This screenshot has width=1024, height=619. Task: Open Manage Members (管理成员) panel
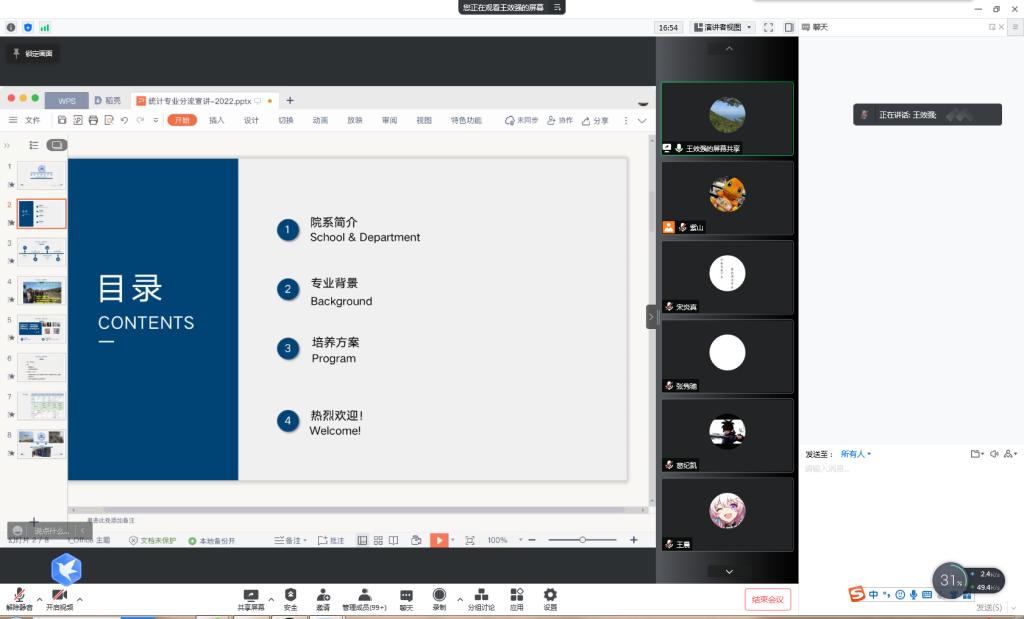(364, 597)
